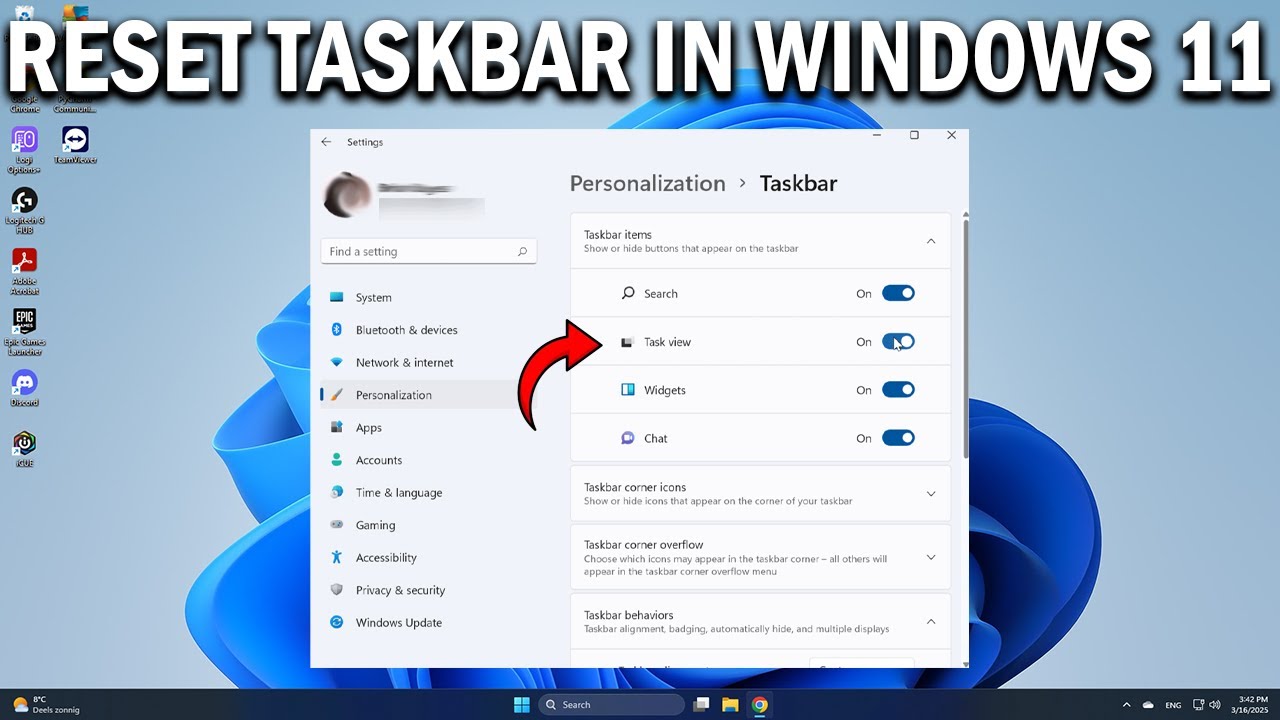Viewport: 1280px width, 720px height.
Task: Open Task View from the taskbar
Action: [701, 705]
